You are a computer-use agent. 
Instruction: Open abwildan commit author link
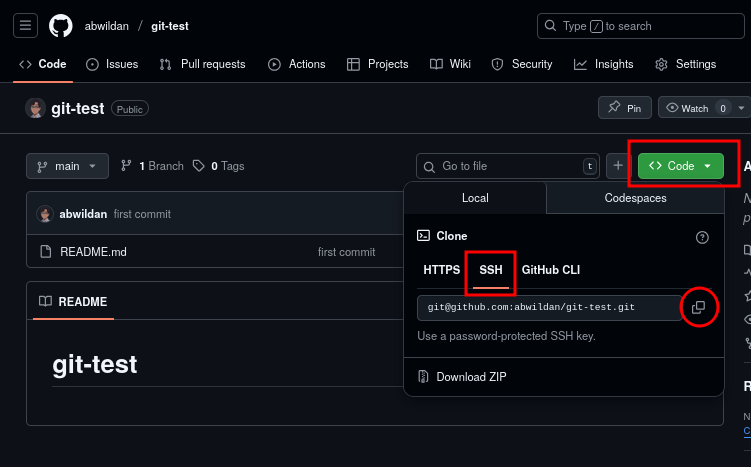[83, 214]
